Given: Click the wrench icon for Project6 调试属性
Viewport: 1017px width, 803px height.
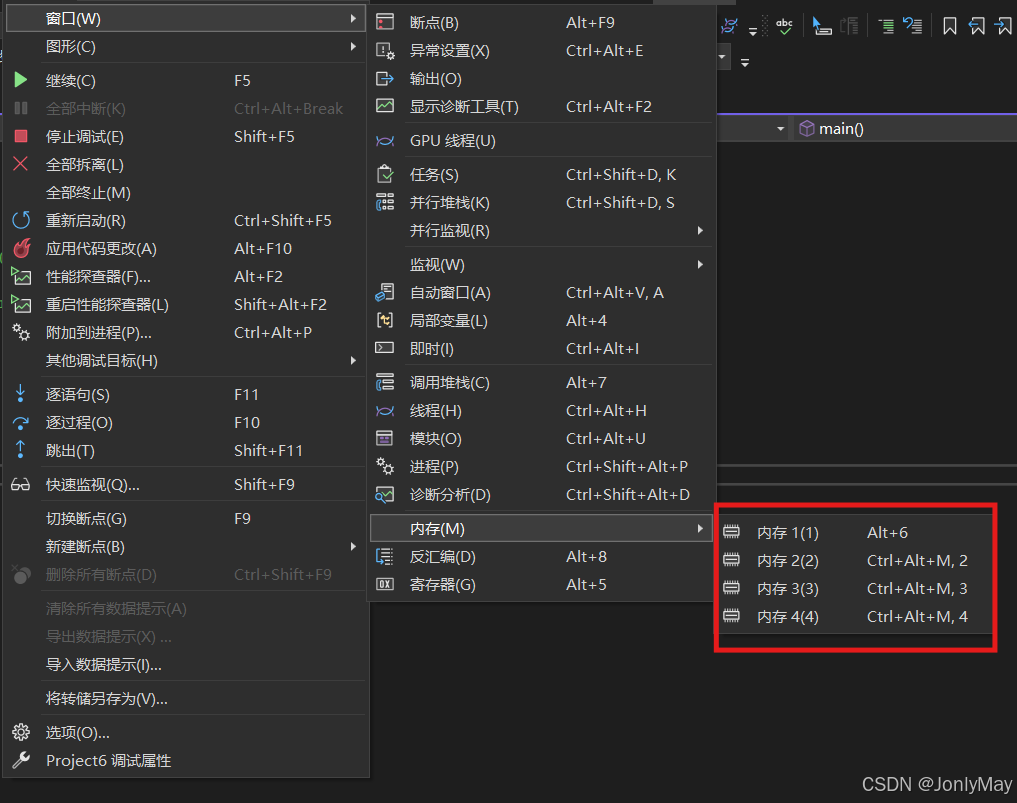Looking at the screenshot, I should pyautogui.click(x=21, y=760).
